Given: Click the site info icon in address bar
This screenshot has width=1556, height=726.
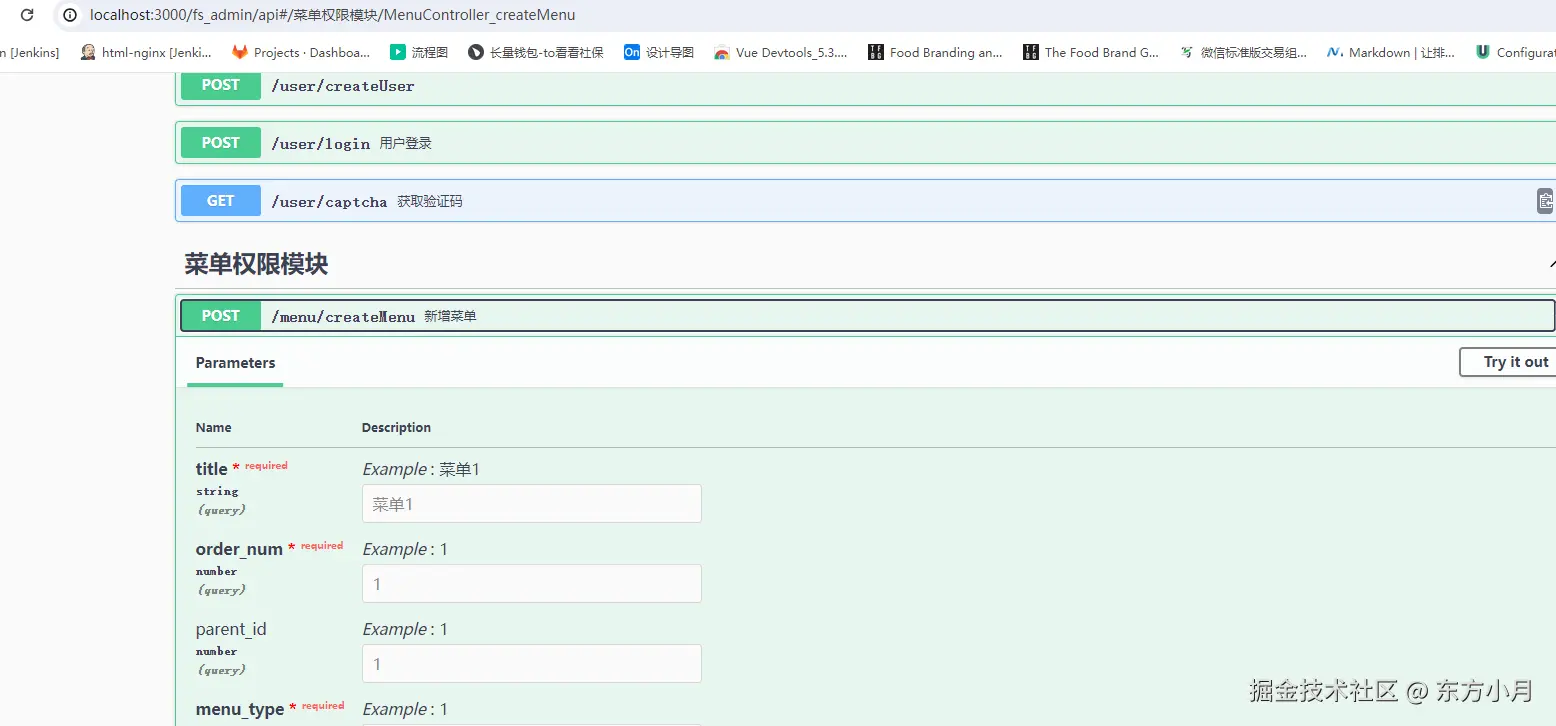Looking at the screenshot, I should [x=69, y=15].
